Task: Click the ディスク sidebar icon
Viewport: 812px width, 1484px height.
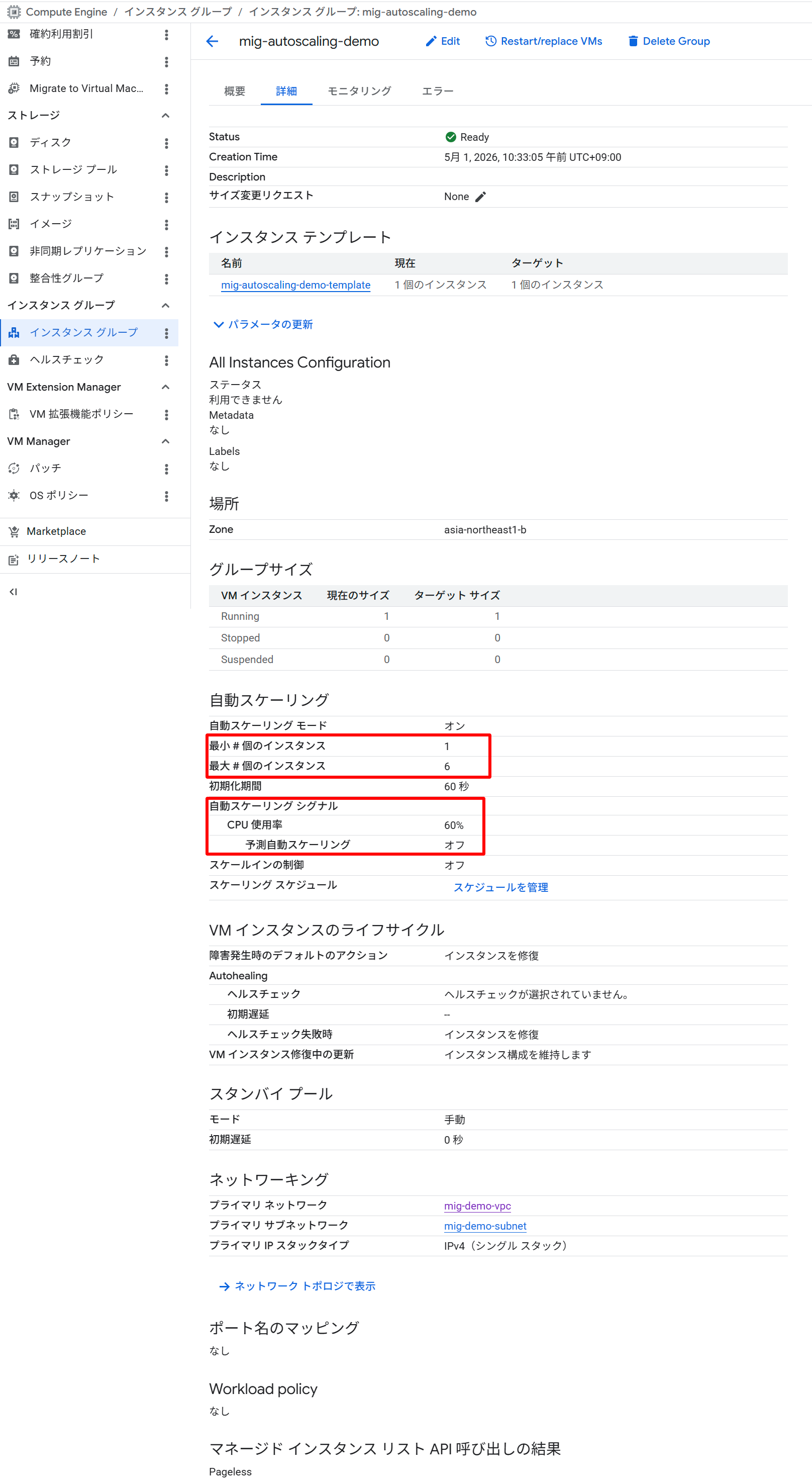Action: [14, 142]
